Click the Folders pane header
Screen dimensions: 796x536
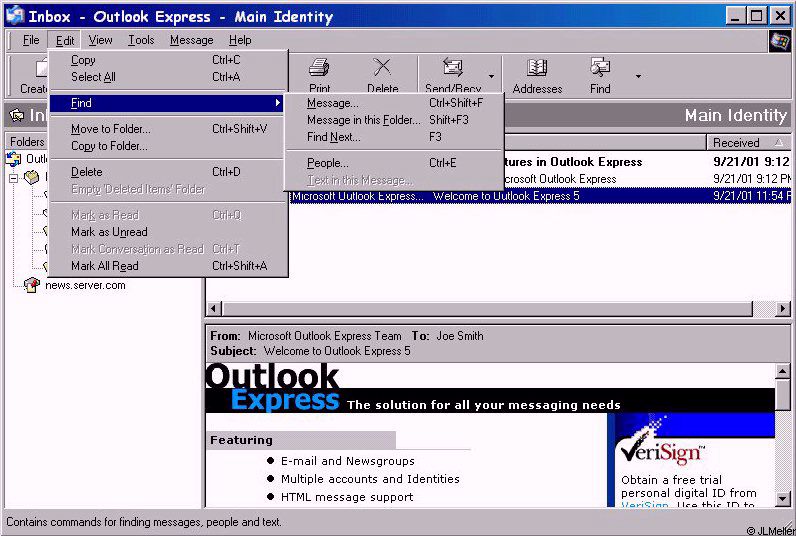[27, 142]
